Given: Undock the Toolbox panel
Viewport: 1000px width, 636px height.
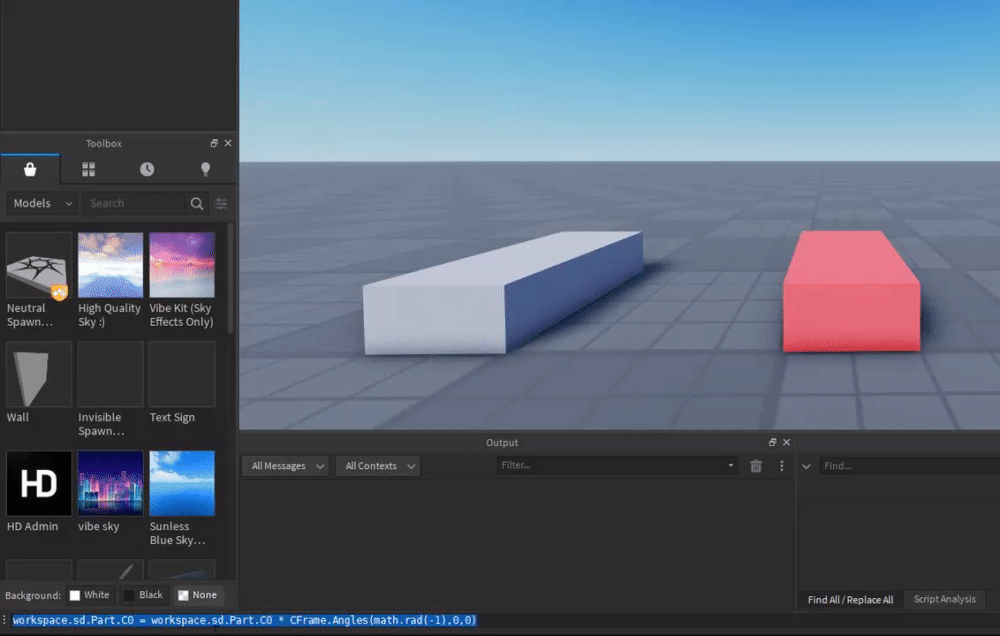Looking at the screenshot, I should click(214, 144).
